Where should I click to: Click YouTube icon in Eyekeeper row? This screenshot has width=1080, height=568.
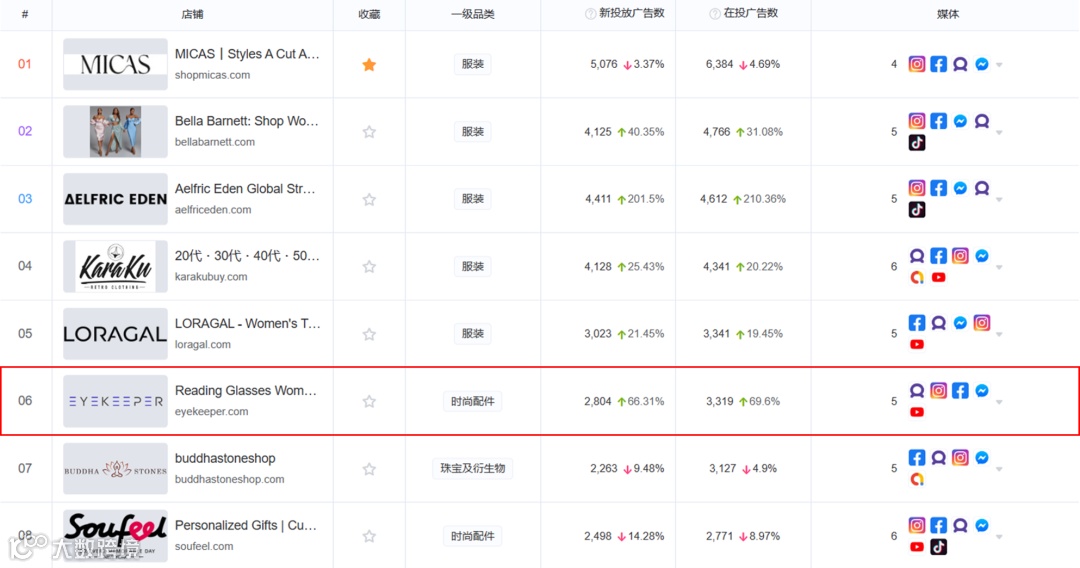917,412
